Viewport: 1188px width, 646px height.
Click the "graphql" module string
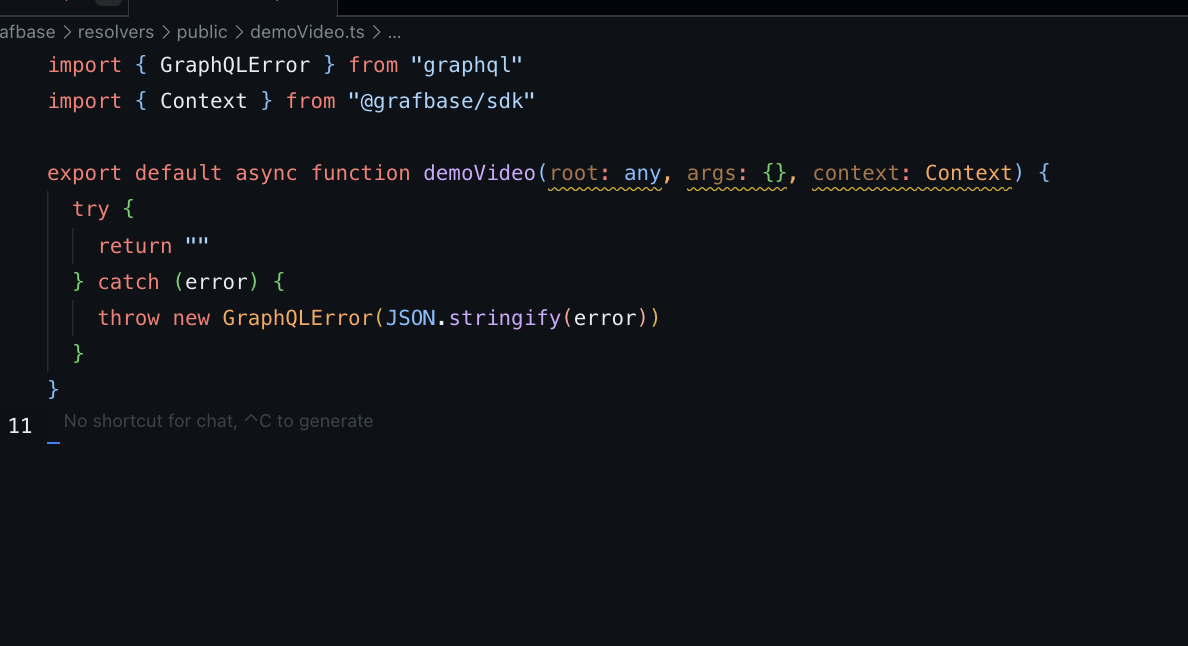pyautogui.click(x=467, y=65)
